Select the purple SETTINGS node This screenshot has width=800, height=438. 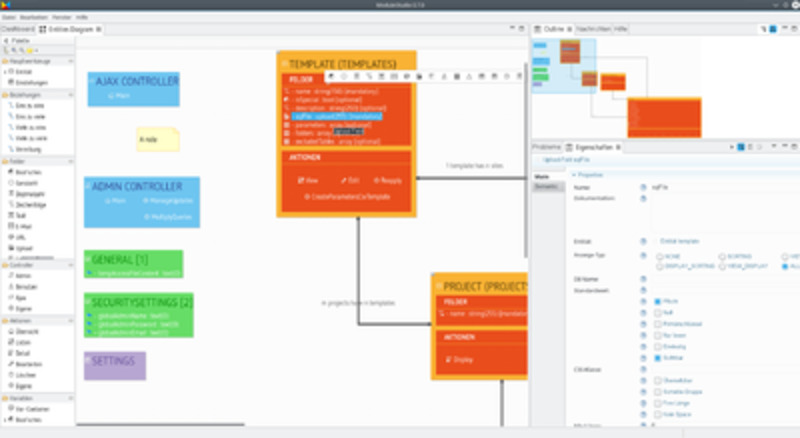115,366
